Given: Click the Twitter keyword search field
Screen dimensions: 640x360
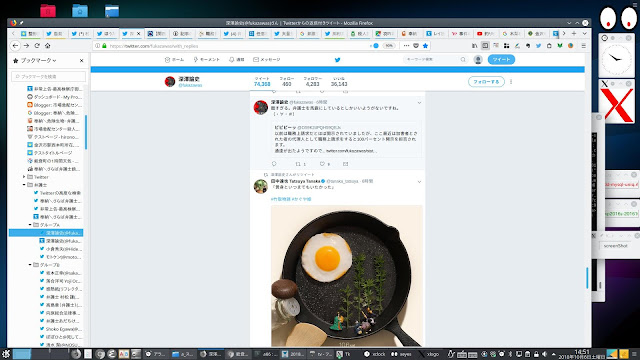Looking at the screenshot, I should pyautogui.click(x=436, y=60).
